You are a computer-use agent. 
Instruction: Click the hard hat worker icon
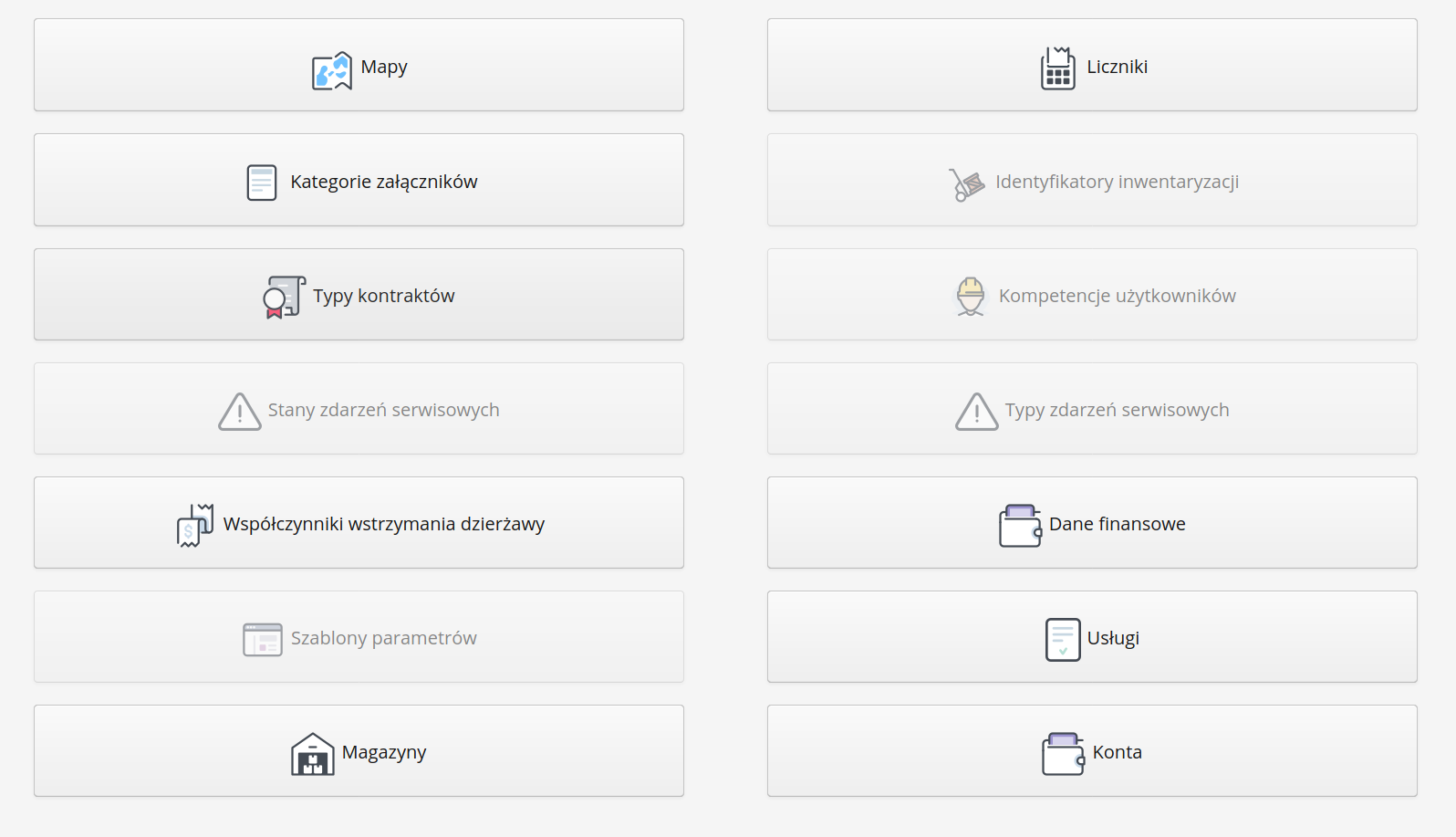[x=971, y=297]
